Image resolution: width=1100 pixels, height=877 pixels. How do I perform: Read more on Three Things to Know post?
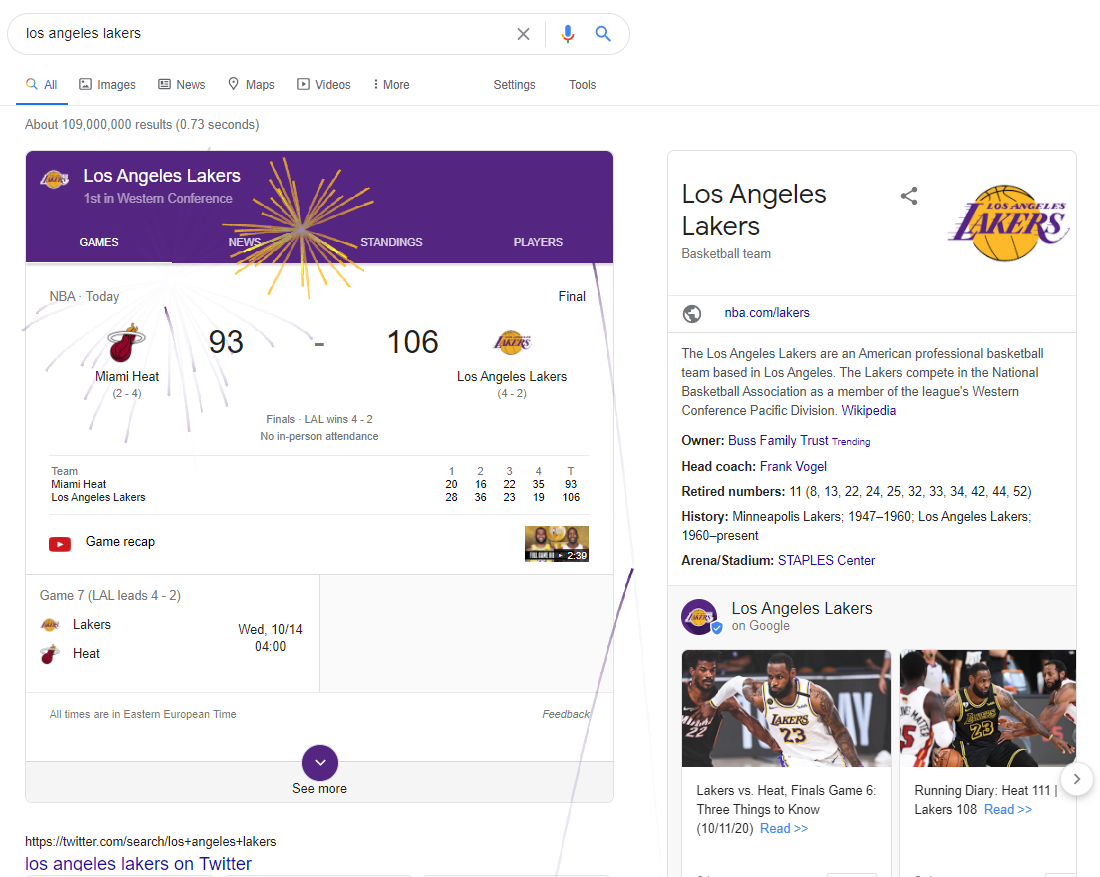tap(784, 829)
